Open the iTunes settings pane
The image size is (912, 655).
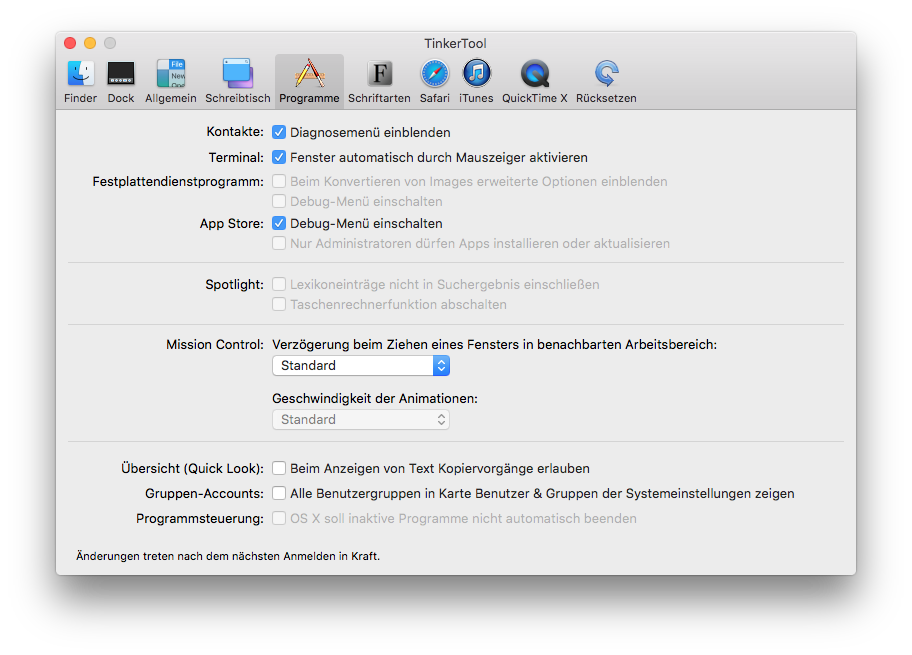click(x=476, y=81)
